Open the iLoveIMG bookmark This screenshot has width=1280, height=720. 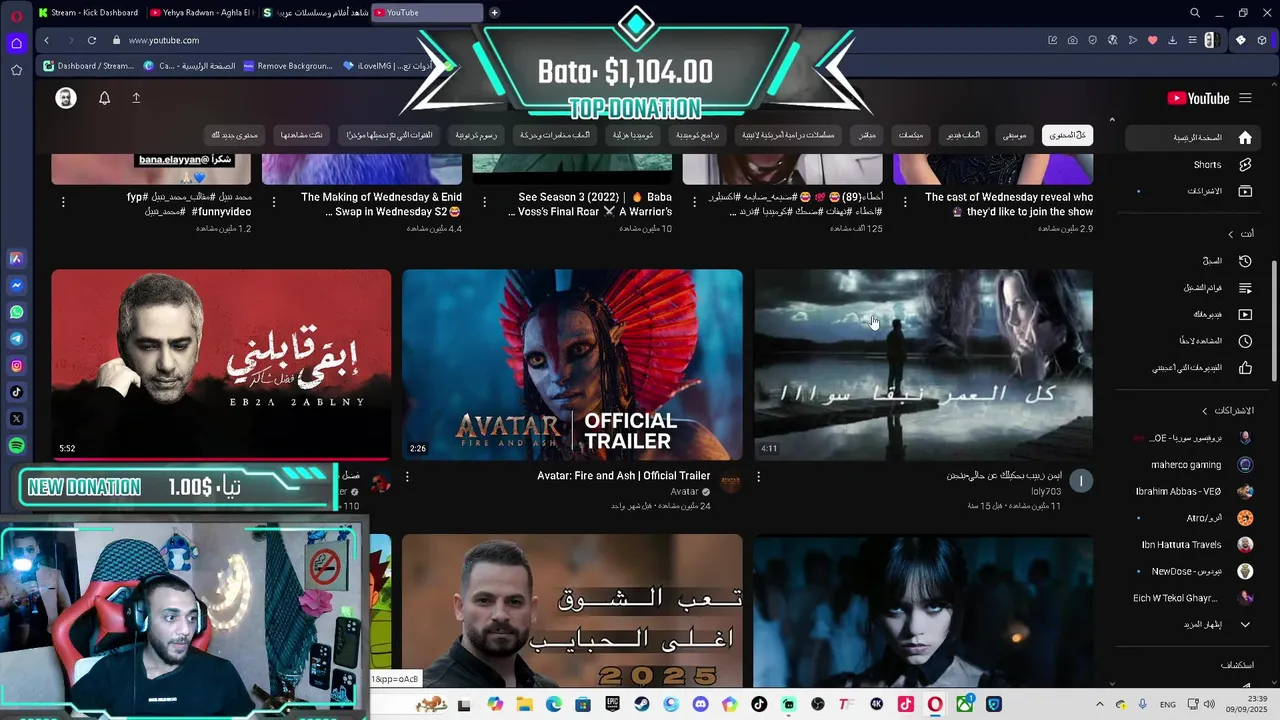(x=385, y=66)
